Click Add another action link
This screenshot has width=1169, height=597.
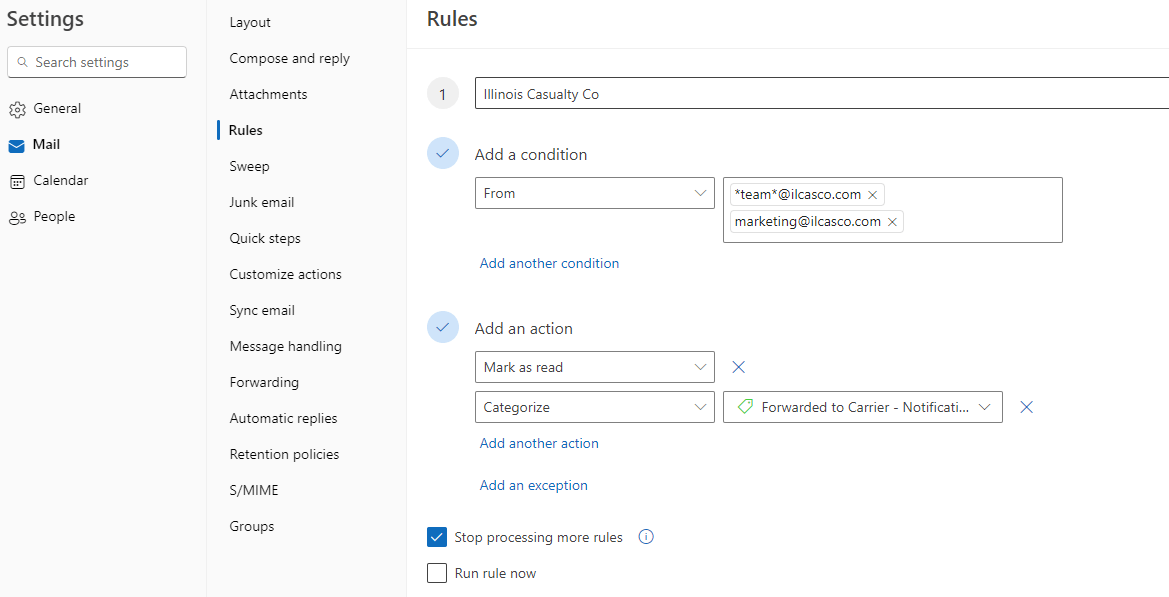pyautogui.click(x=539, y=443)
